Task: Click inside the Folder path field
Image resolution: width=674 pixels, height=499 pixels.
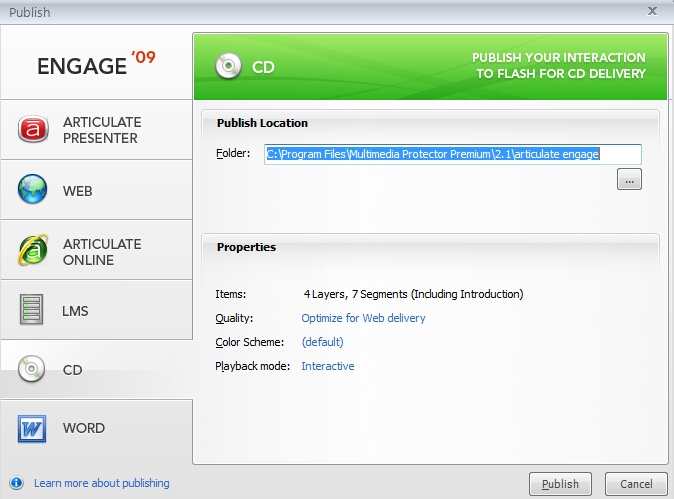Action: pyautogui.click(x=452, y=154)
